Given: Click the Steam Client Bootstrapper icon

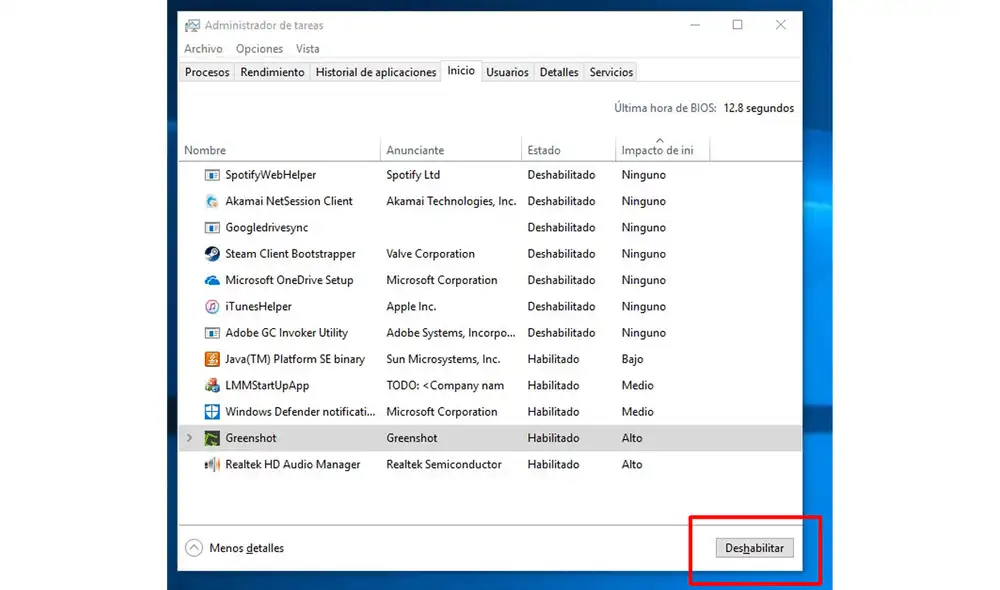Looking at the screenshot, I should pyautogui.click(x=212, y=254).
